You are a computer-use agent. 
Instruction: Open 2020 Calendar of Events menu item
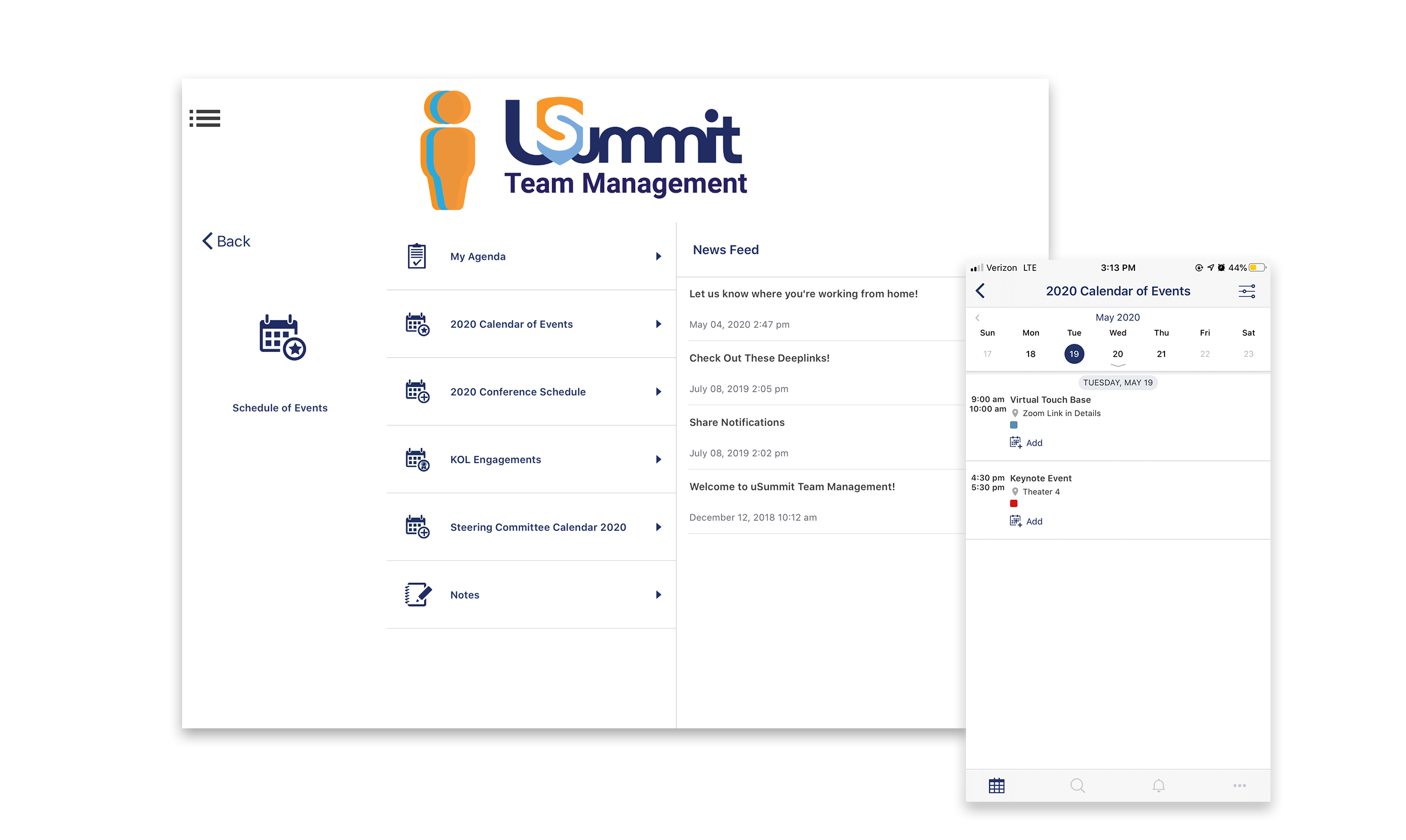[531, 324]
